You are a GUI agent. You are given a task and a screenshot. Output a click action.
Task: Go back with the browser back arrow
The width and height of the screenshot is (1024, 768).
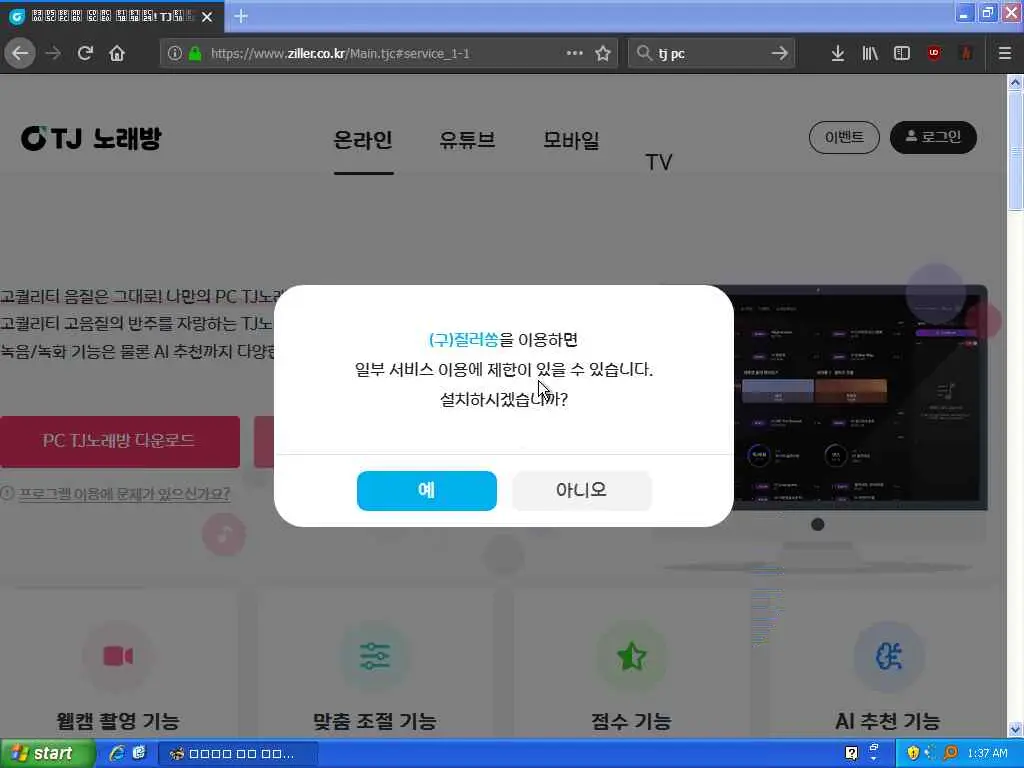tap(20, 53)
